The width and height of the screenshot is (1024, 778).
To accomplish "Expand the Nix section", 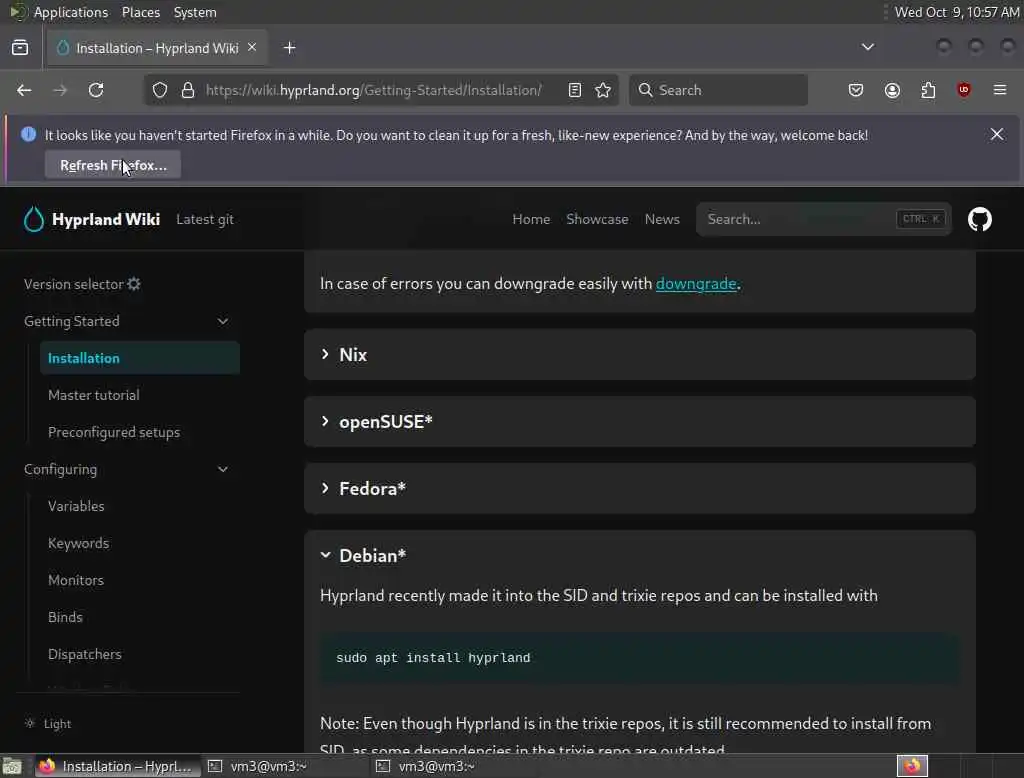I will (639, 355).
